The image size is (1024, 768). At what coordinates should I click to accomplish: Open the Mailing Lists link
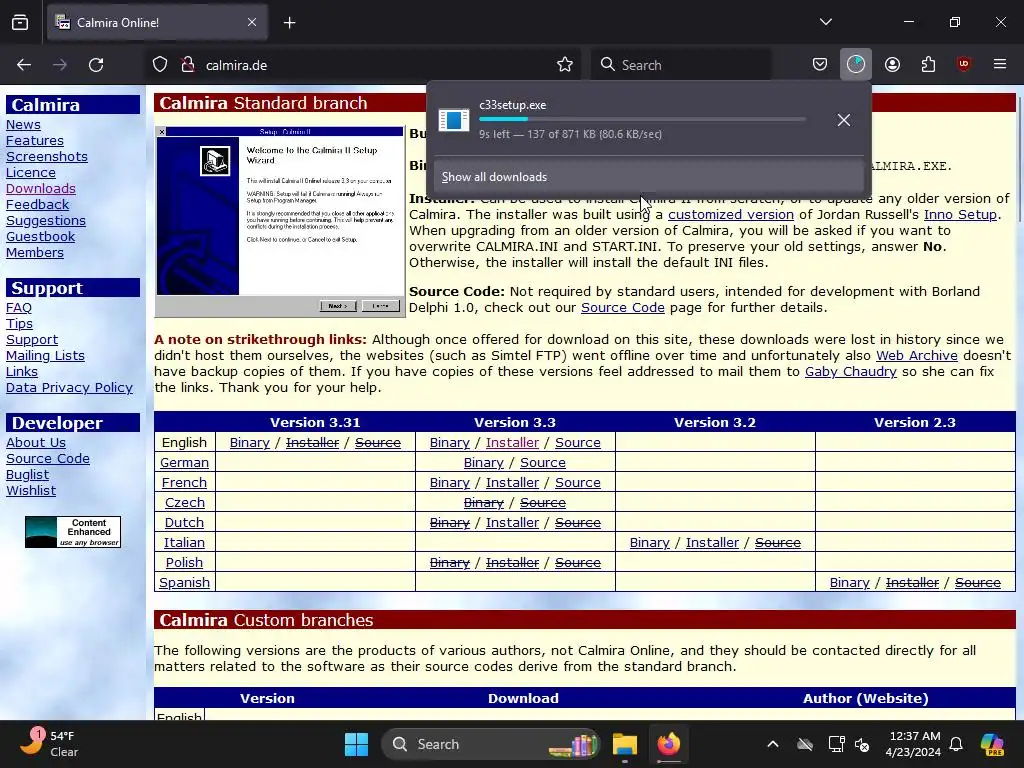coord(45,356)
